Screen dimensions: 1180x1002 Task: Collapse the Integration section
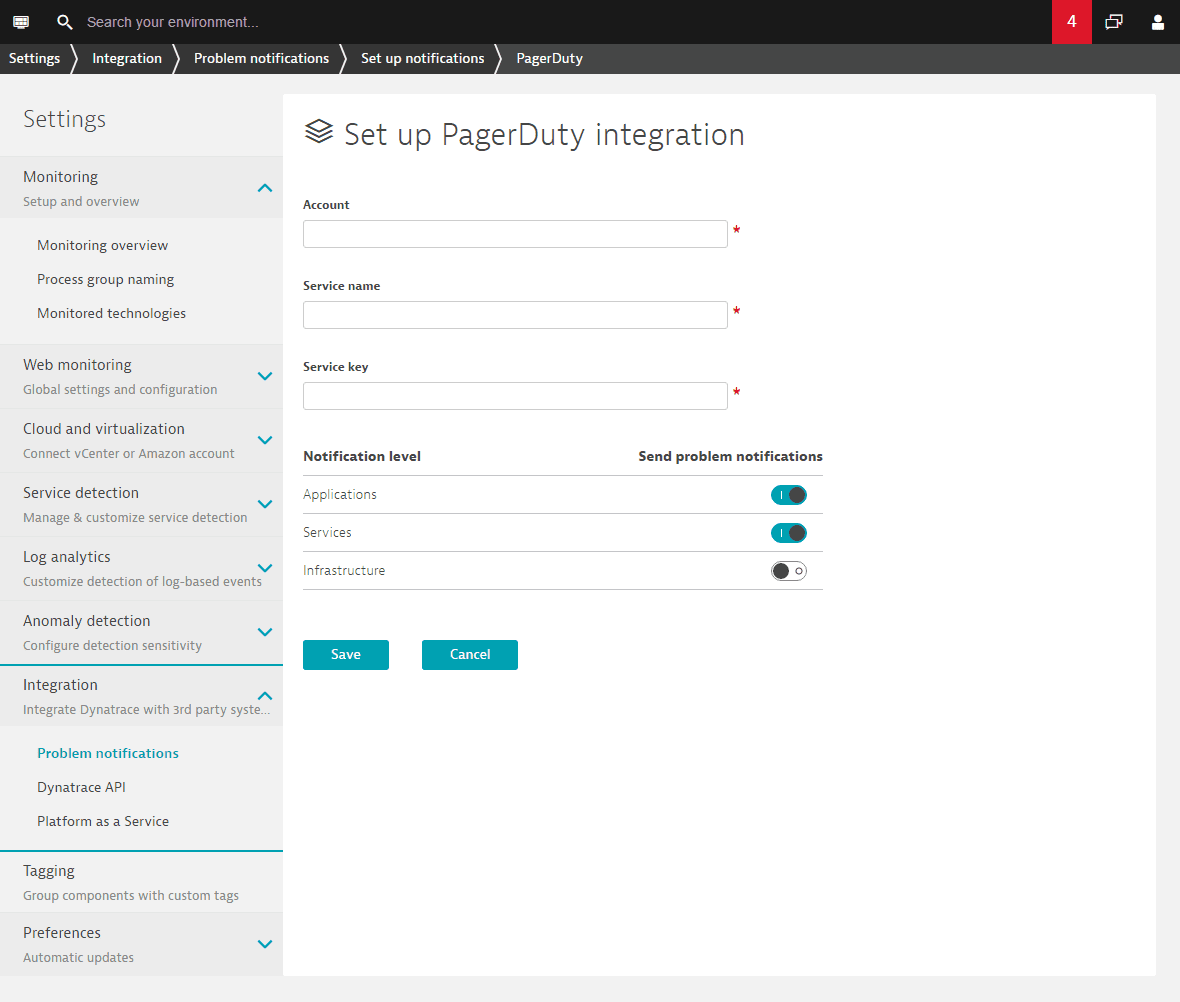point(265,696)
